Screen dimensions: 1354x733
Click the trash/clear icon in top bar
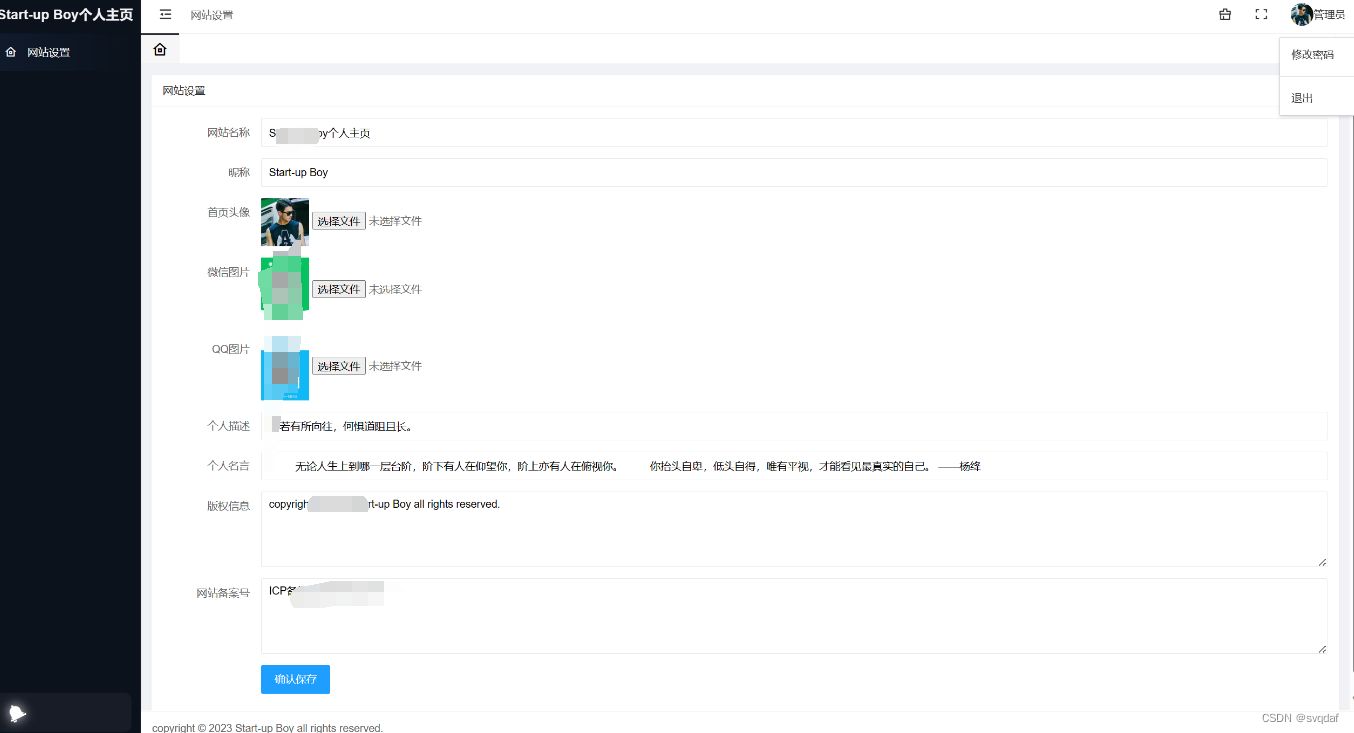(1225, 14)
